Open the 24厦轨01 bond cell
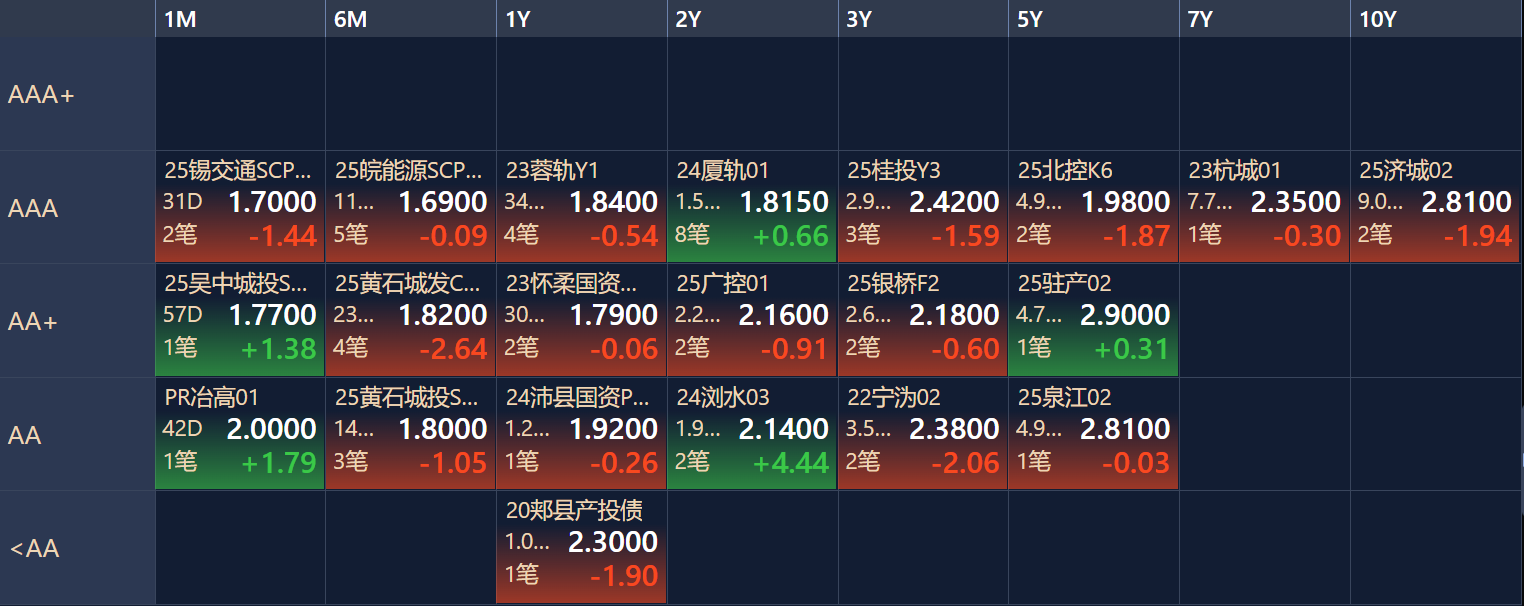The image size is (1524, 606). [x=752, y=207]
